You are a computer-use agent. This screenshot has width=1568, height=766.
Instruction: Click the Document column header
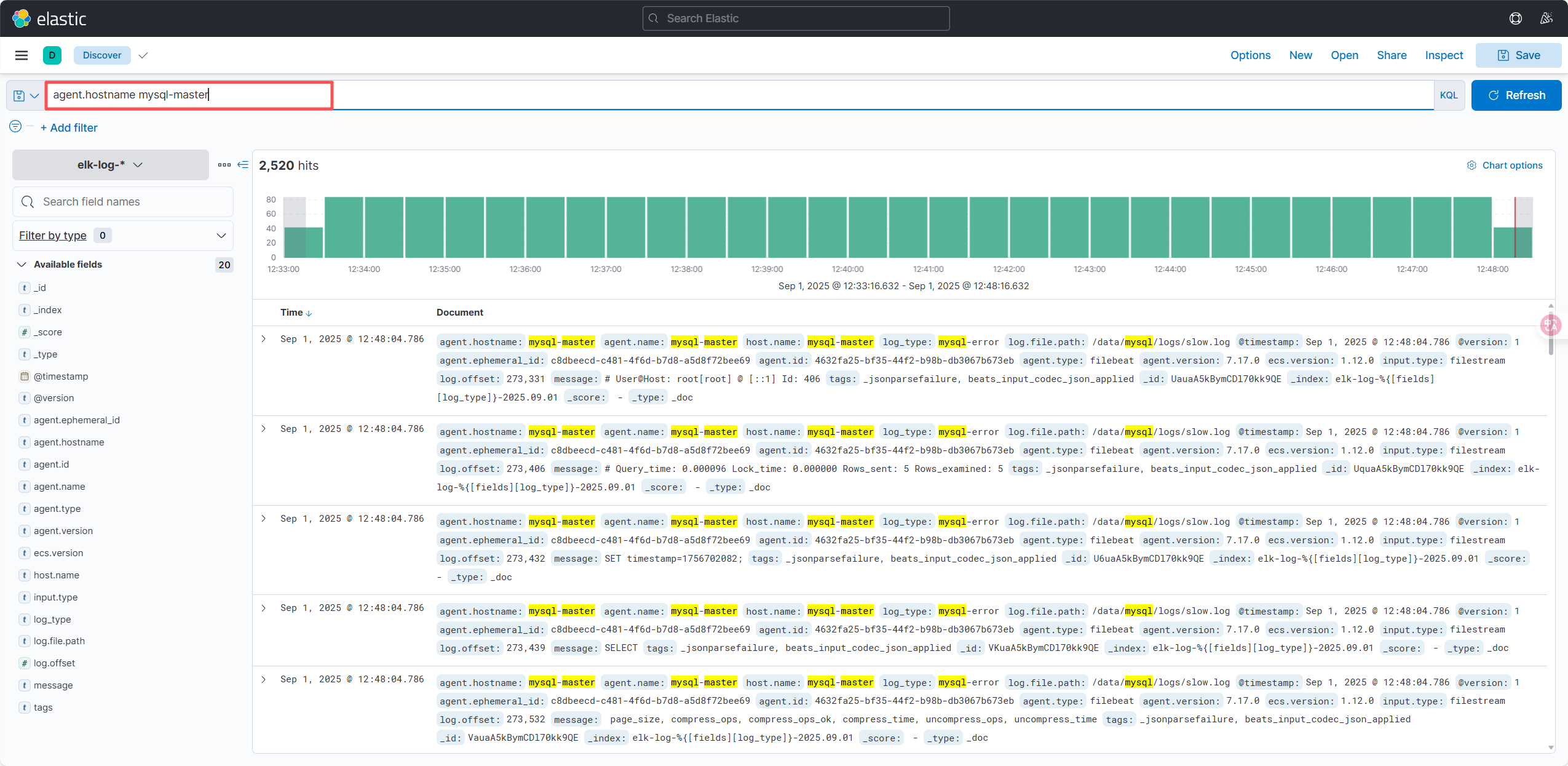[460, 313]
